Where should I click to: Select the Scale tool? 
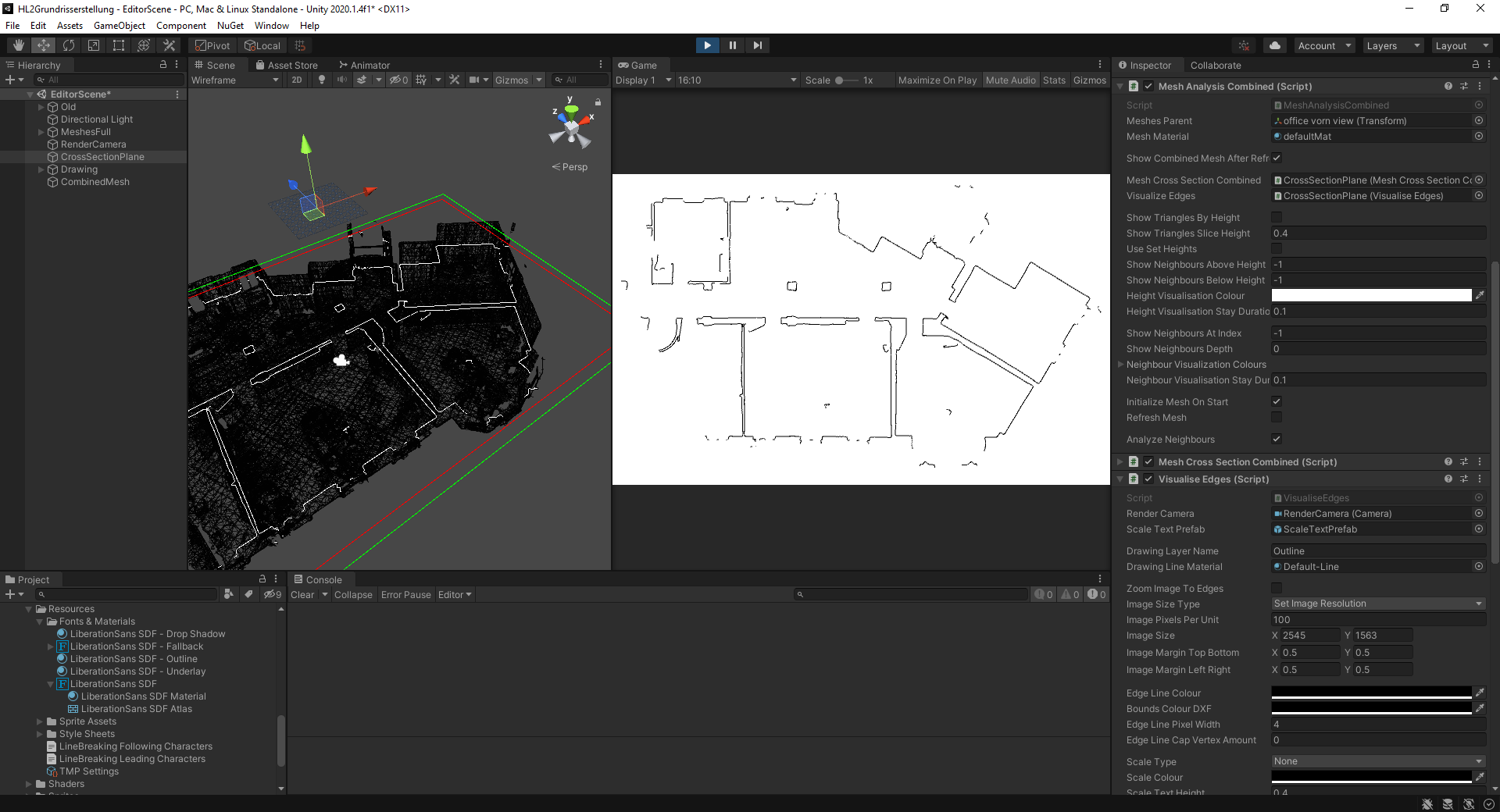[x=93, y=45]
